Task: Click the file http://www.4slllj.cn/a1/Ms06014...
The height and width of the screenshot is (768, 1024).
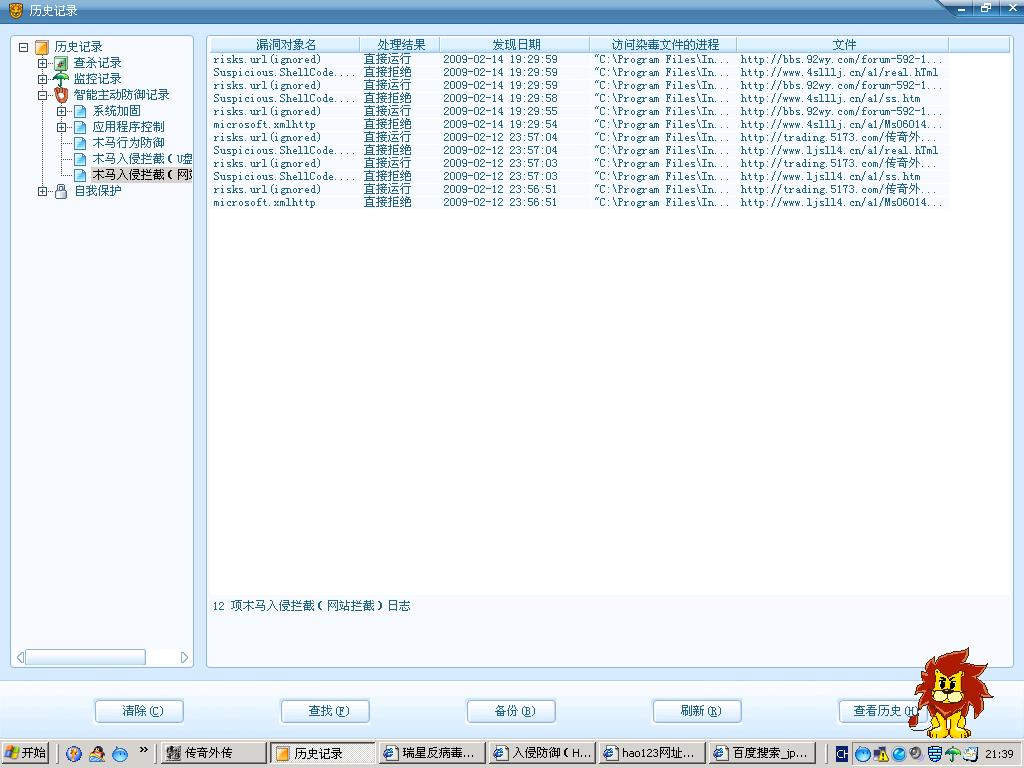Action: 841,125
